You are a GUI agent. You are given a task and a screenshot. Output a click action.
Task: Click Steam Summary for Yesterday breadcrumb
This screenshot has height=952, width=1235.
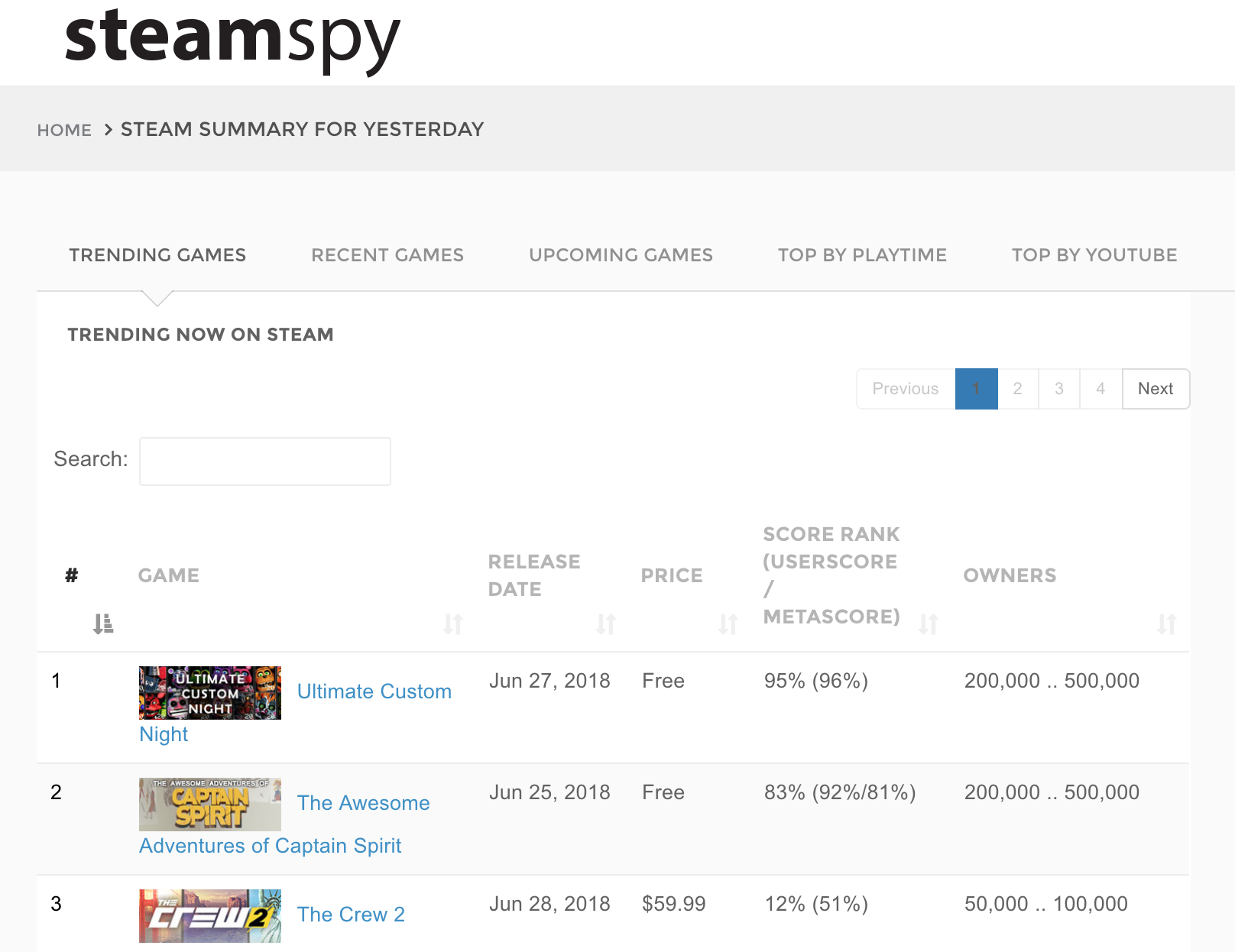(x=303, y=129)
